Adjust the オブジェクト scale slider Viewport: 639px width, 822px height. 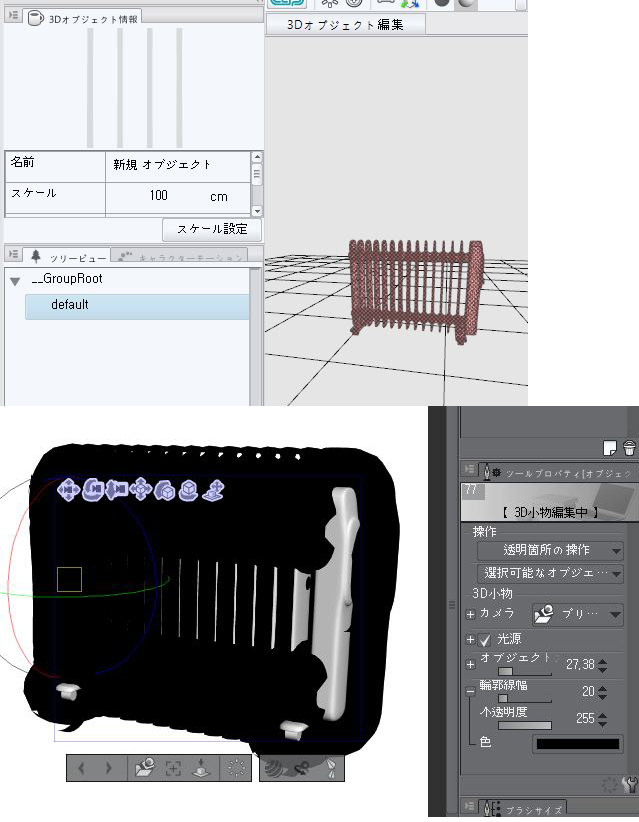point(525,672)
